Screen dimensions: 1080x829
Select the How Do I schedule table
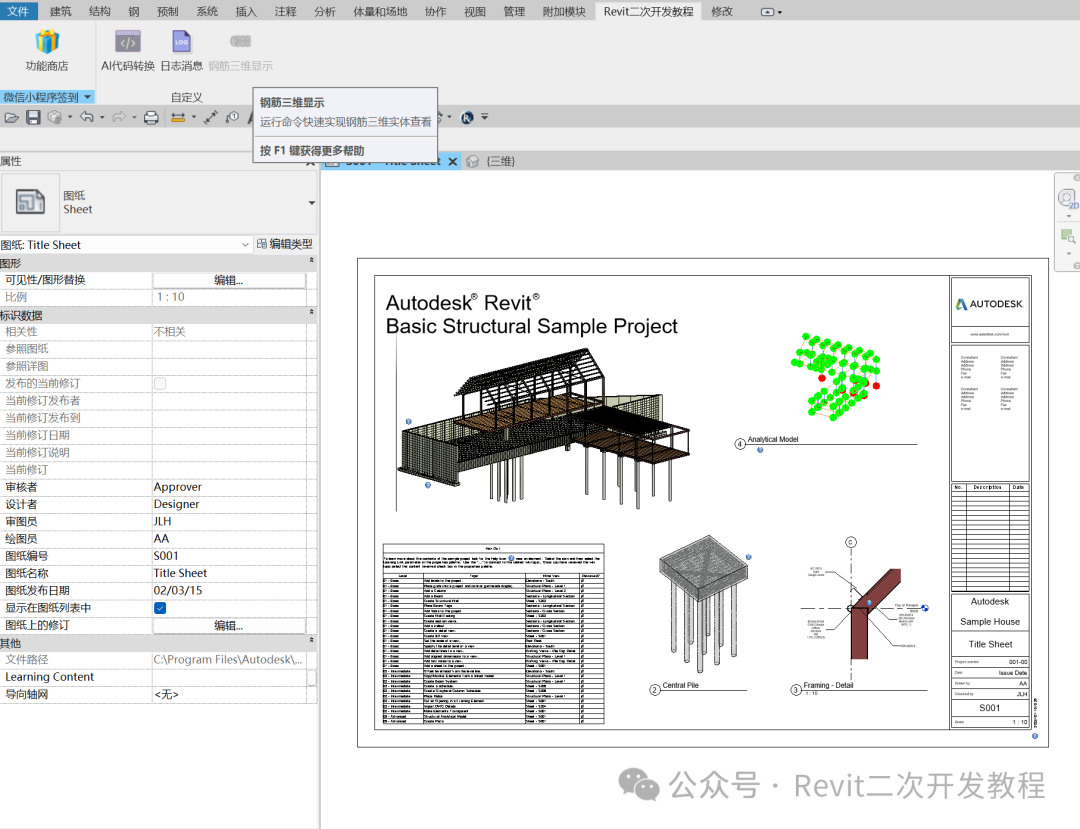point(493,633)
